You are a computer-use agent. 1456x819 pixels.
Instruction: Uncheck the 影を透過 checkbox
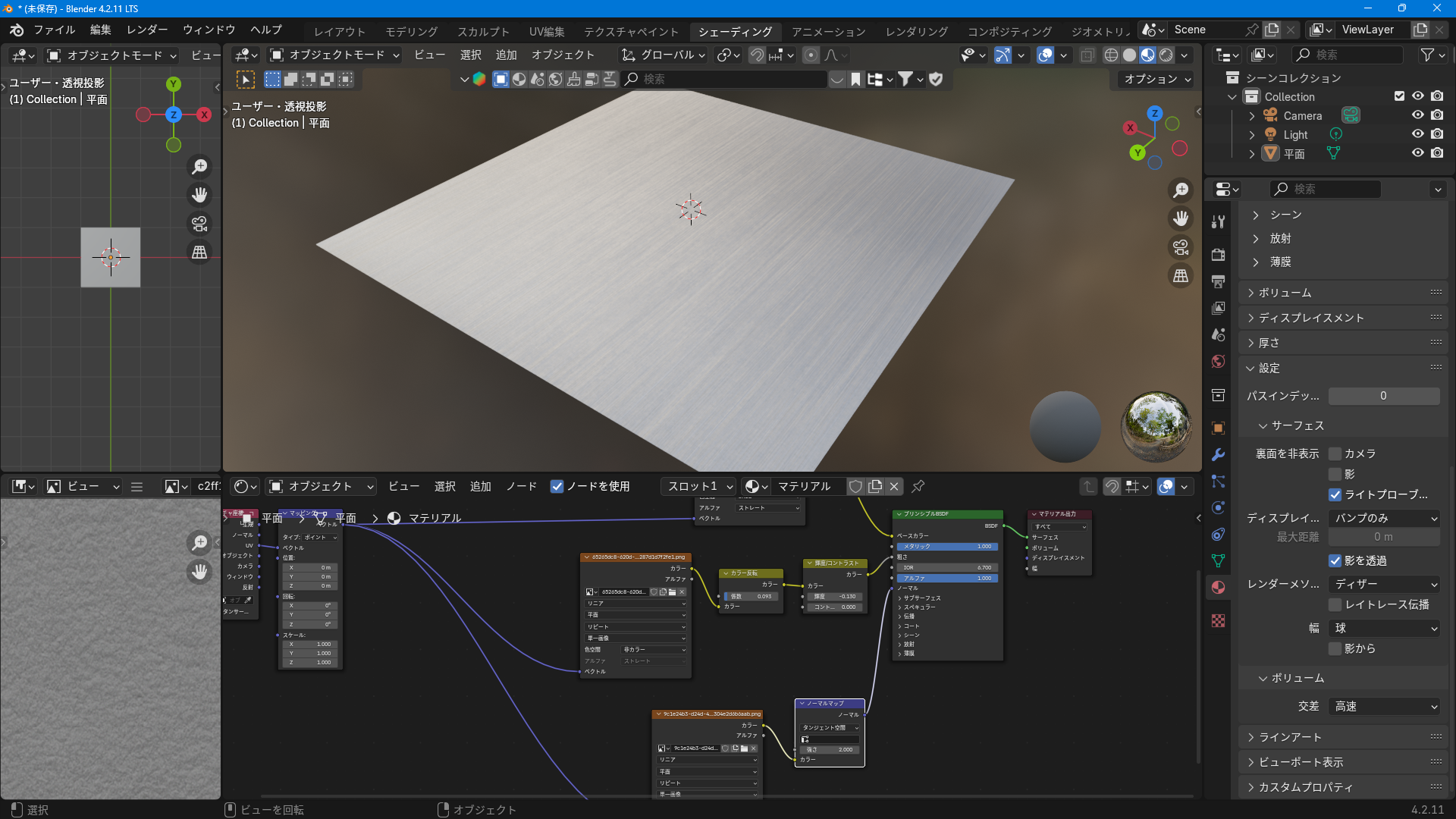1335,561
